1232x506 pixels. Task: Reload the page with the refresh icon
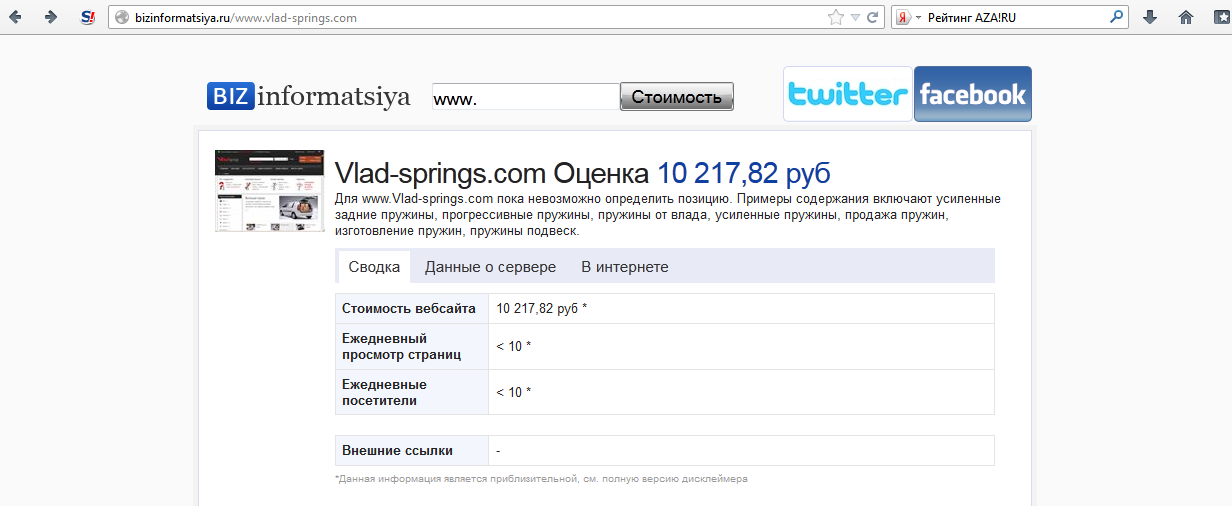(872, 17)
